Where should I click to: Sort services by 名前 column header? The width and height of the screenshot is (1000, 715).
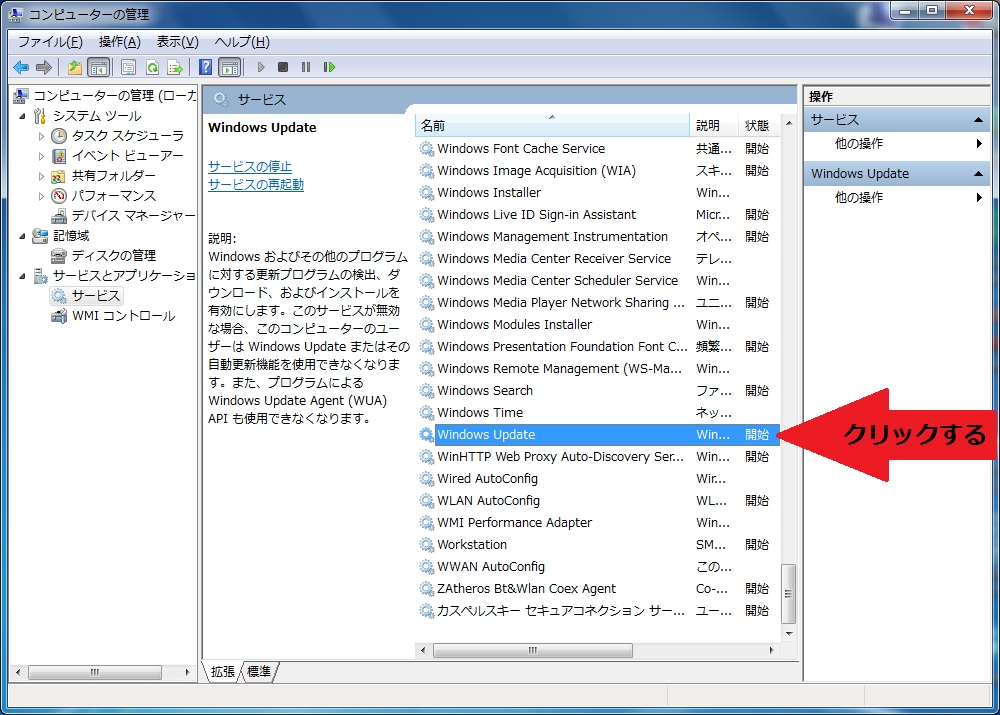552,126
